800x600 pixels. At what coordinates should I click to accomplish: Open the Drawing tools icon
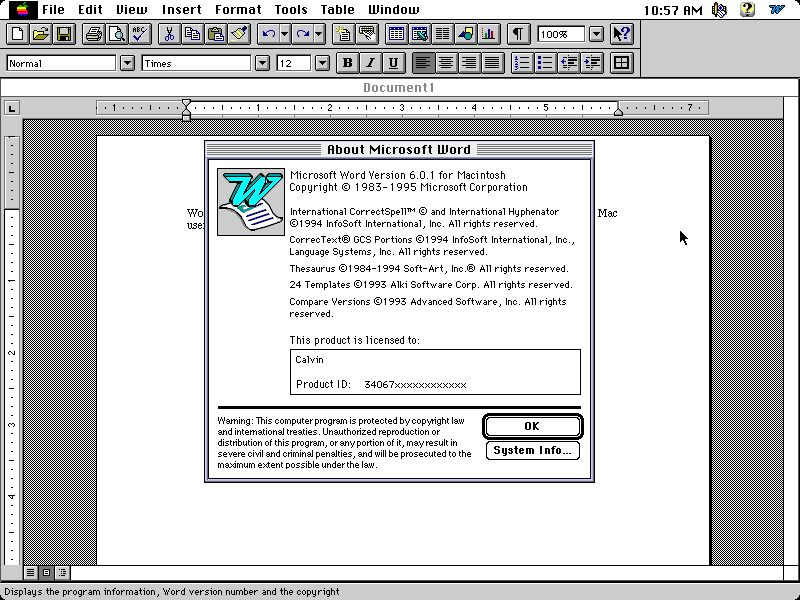point(466,34)
